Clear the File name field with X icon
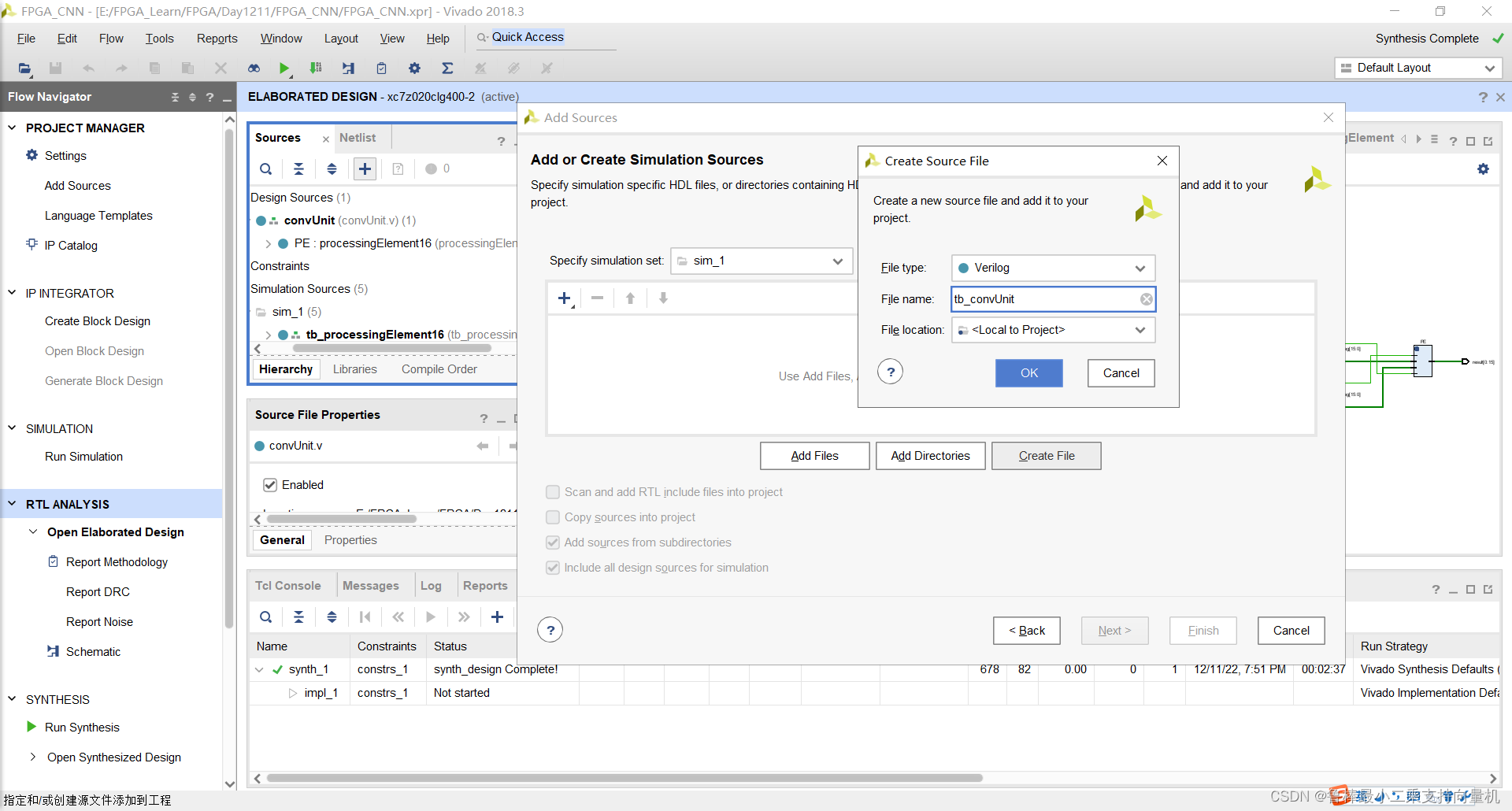1512x811 pixels. 1146,299
